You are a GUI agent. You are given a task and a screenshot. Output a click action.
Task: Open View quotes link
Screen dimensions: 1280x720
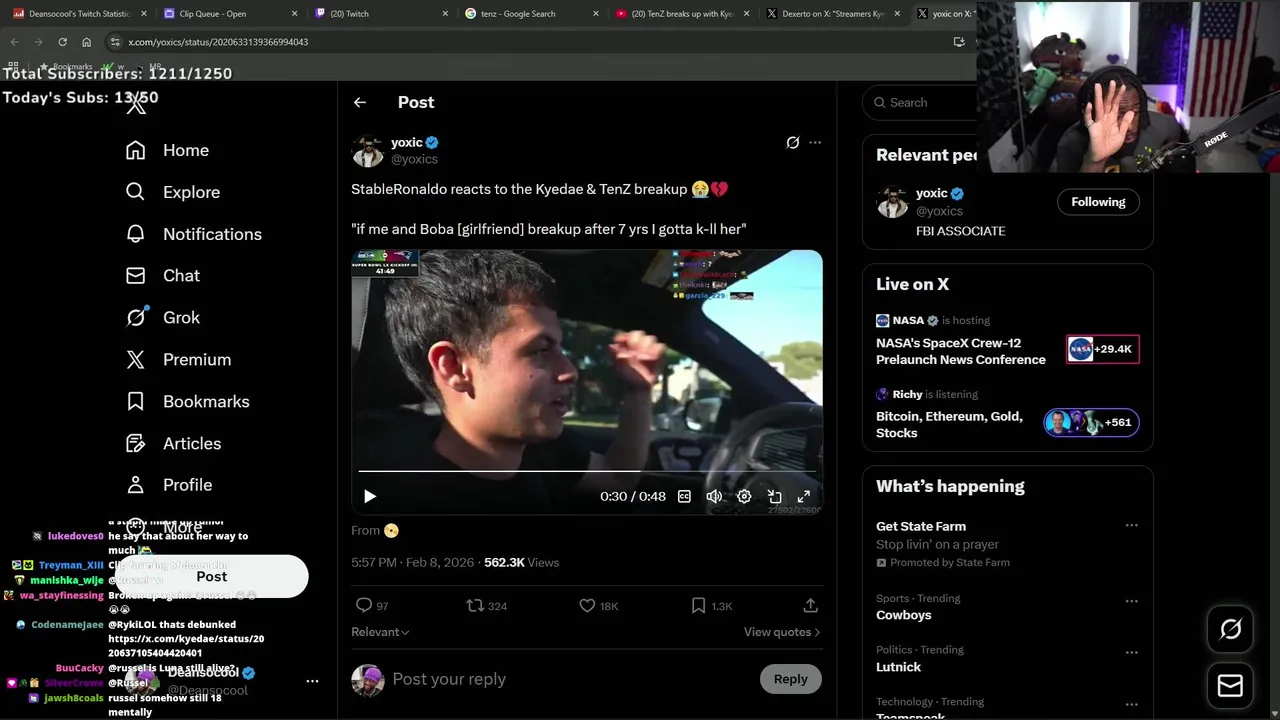point(782,632)
